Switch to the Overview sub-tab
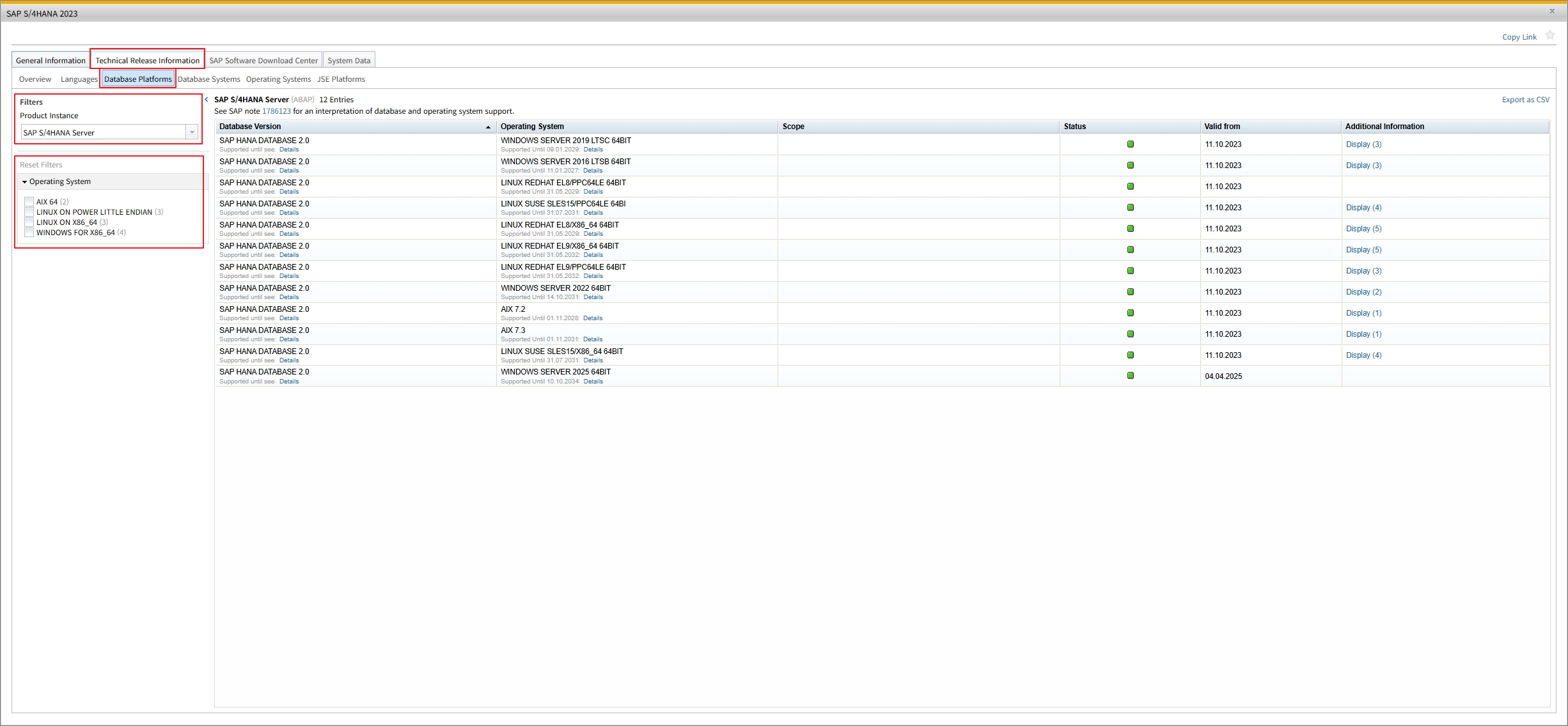 coord(35,79)
